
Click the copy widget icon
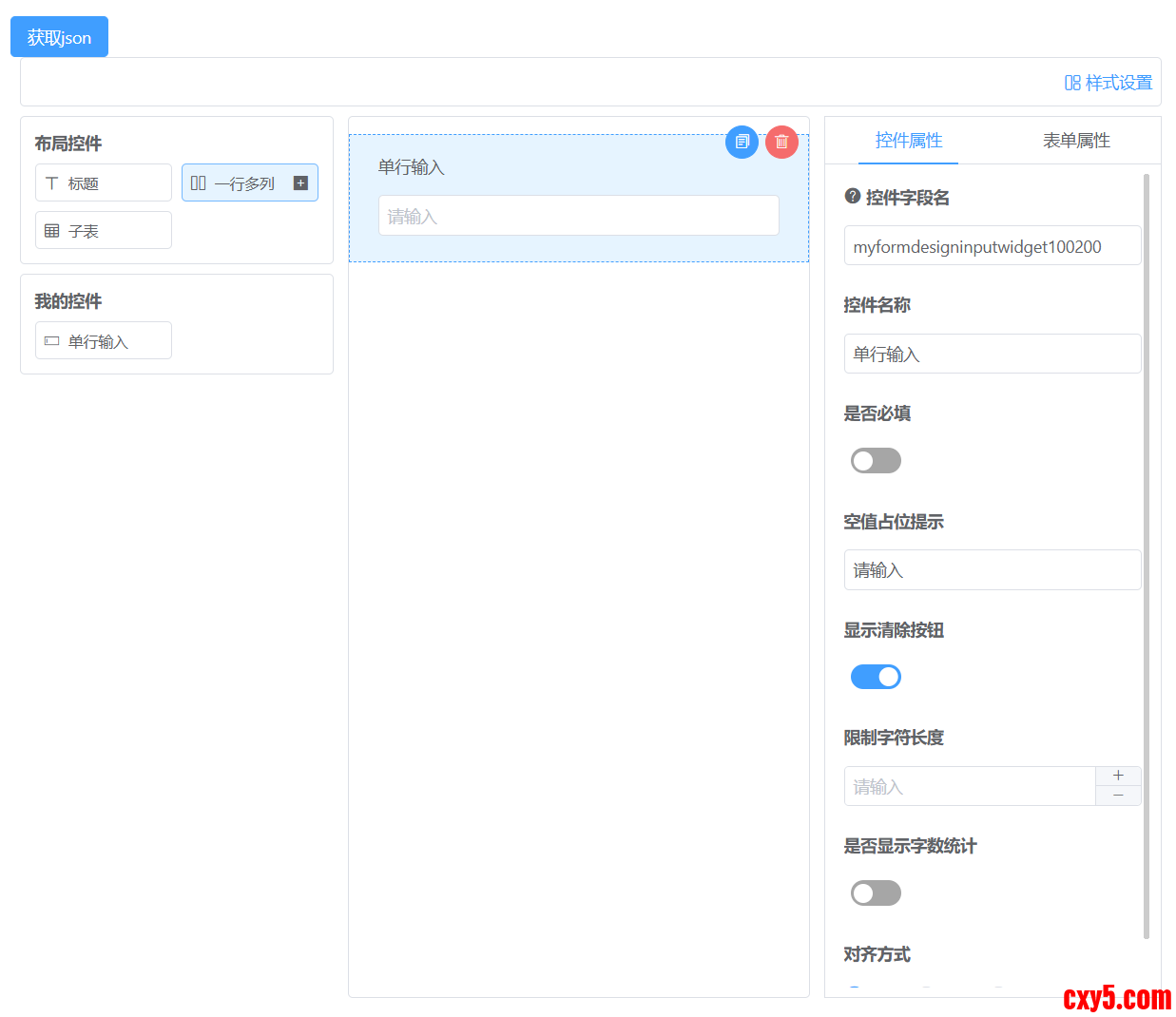point(742,143)
